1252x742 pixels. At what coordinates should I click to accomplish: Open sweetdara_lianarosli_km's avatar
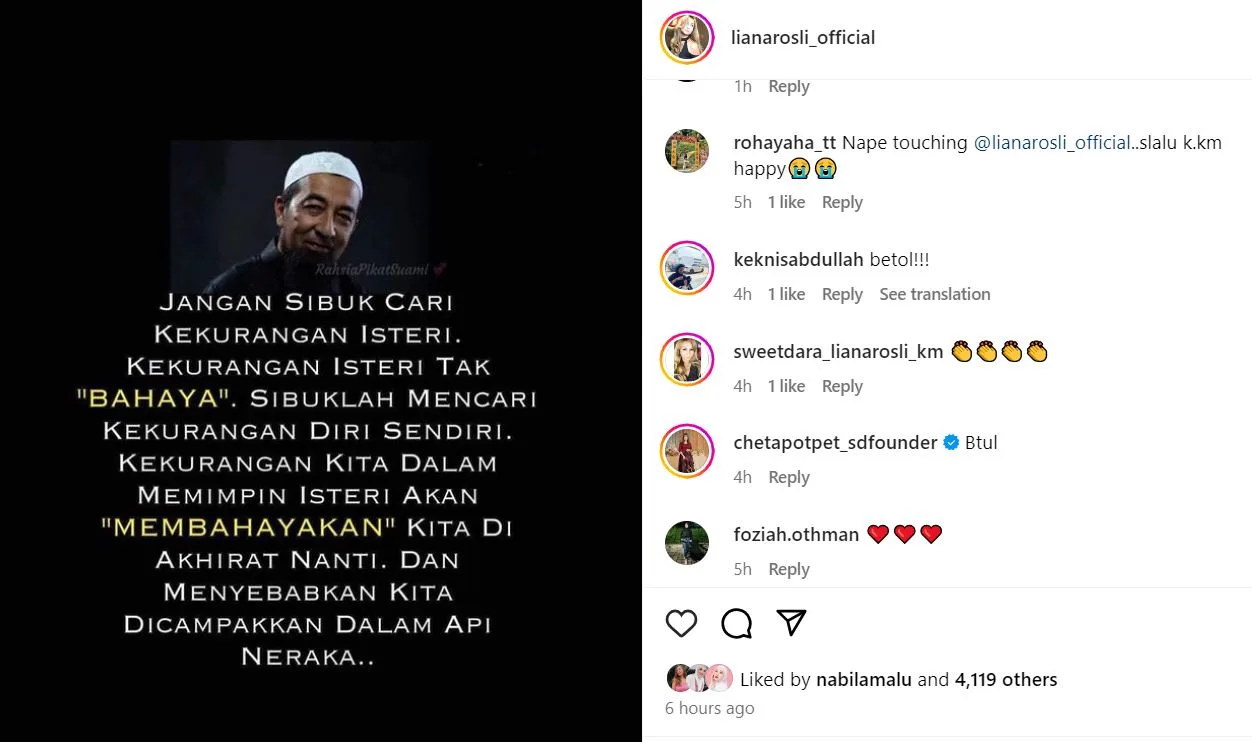(686, 360)
